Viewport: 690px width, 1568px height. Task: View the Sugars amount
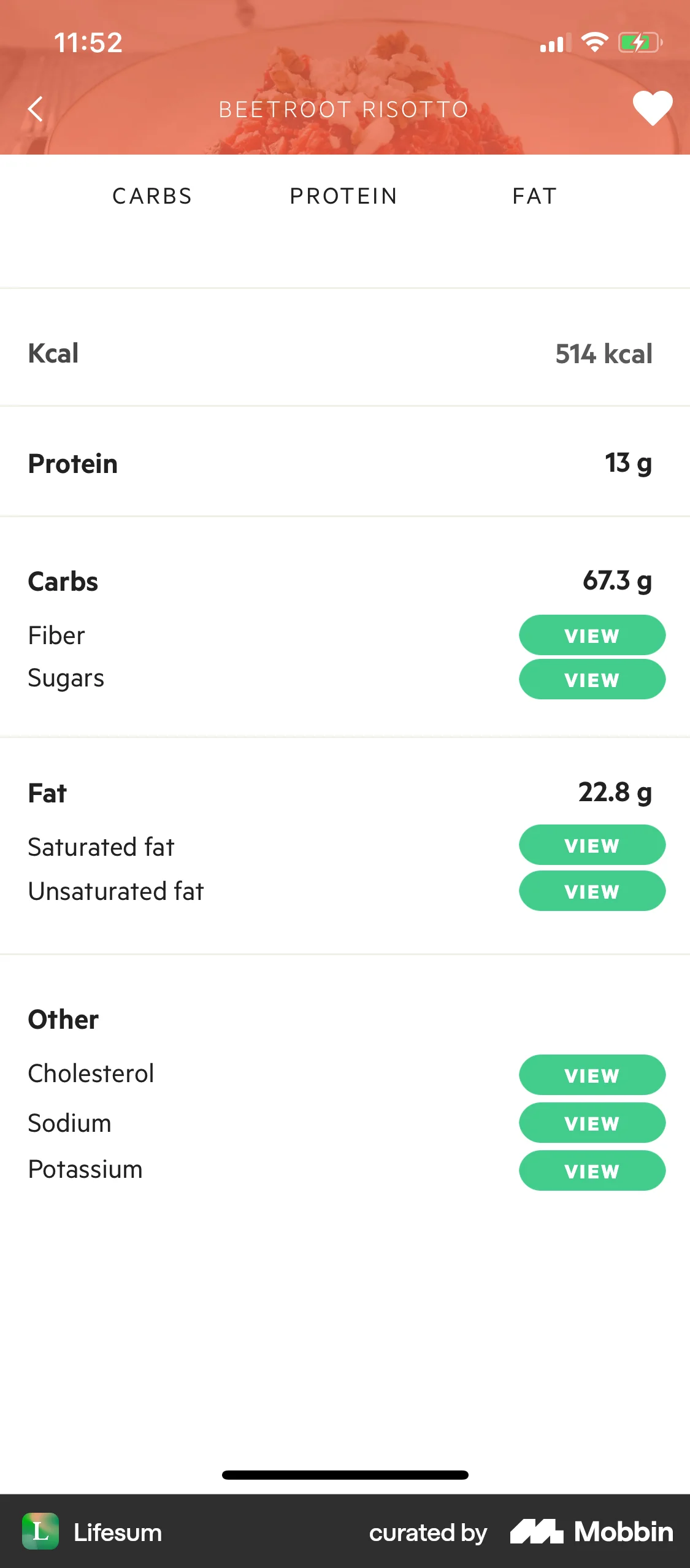592,680
